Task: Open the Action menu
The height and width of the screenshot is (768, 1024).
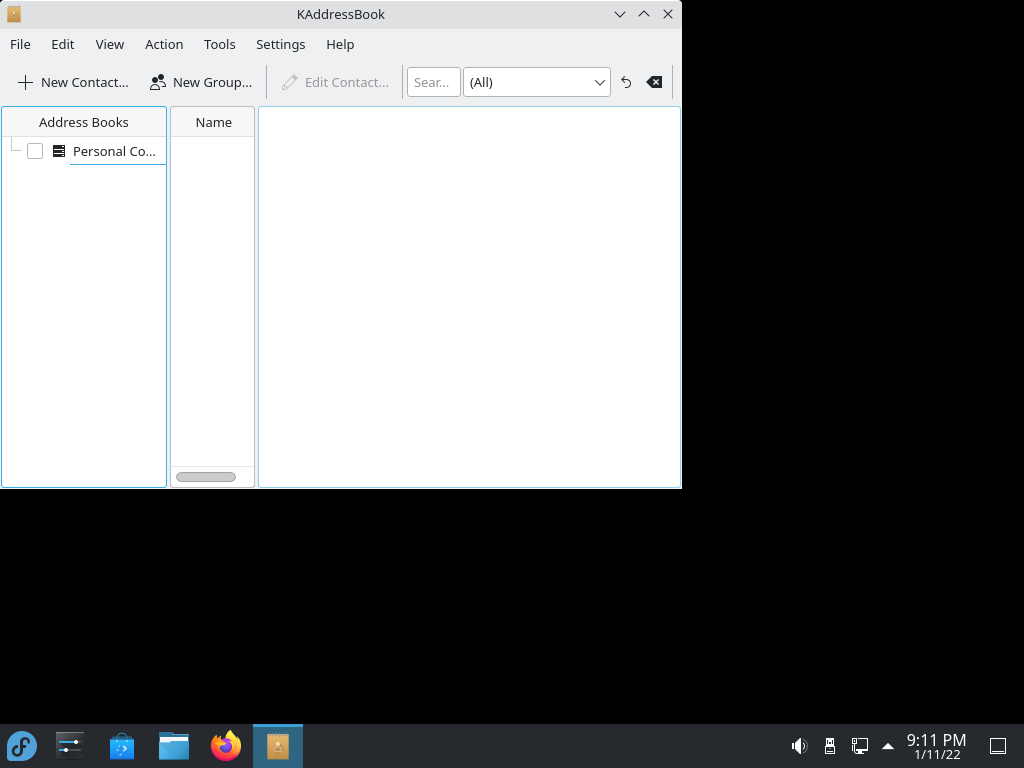Action: 164,44
